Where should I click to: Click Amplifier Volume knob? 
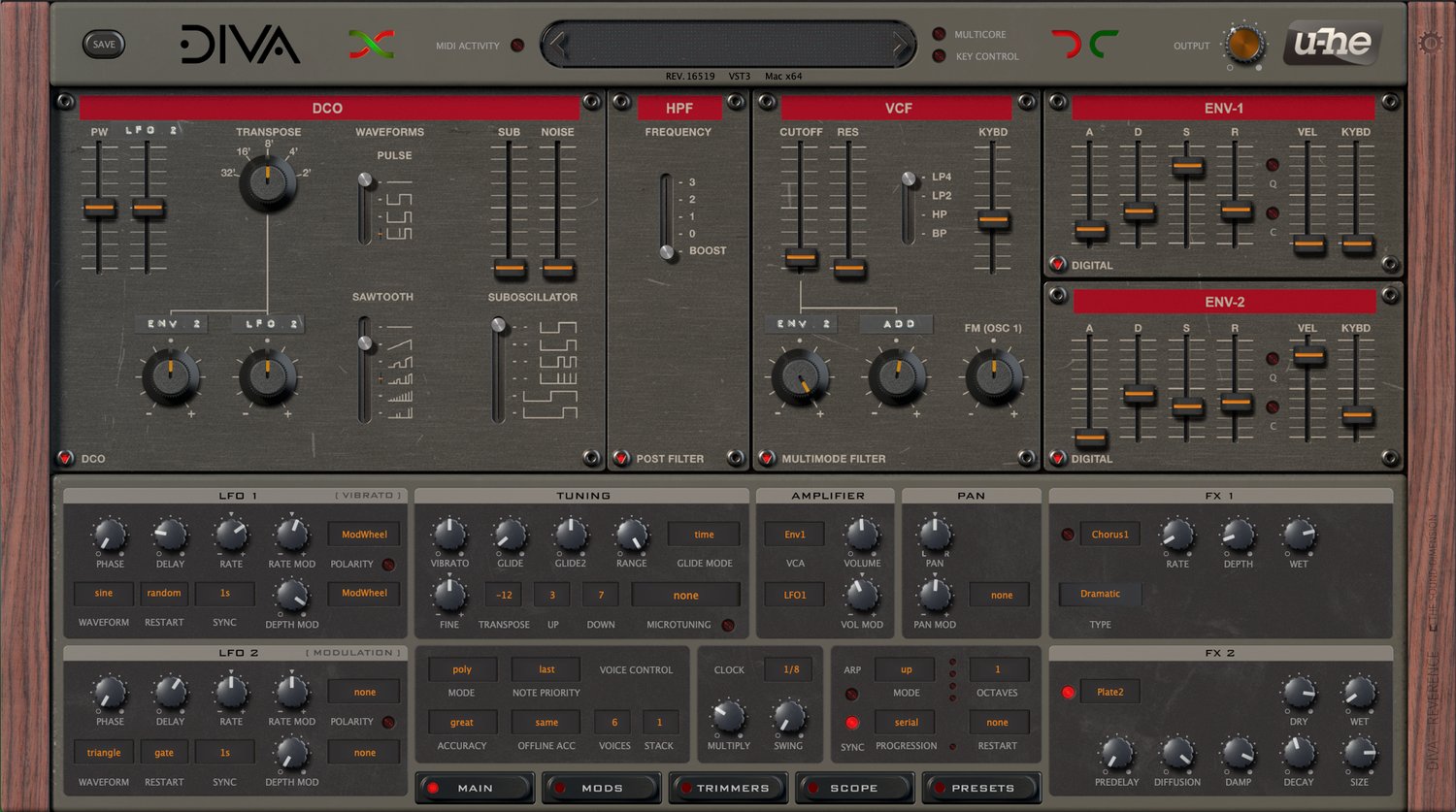862,535
